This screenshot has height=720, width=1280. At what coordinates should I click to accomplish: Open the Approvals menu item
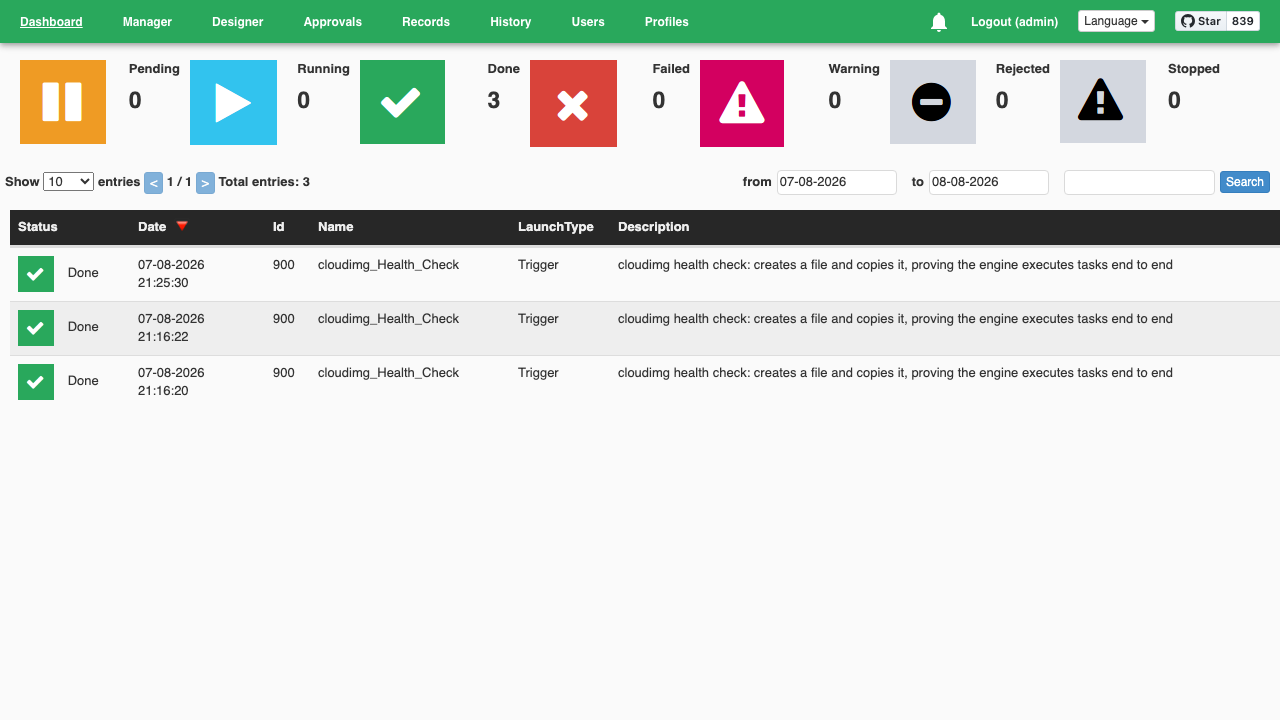[333, 22]
